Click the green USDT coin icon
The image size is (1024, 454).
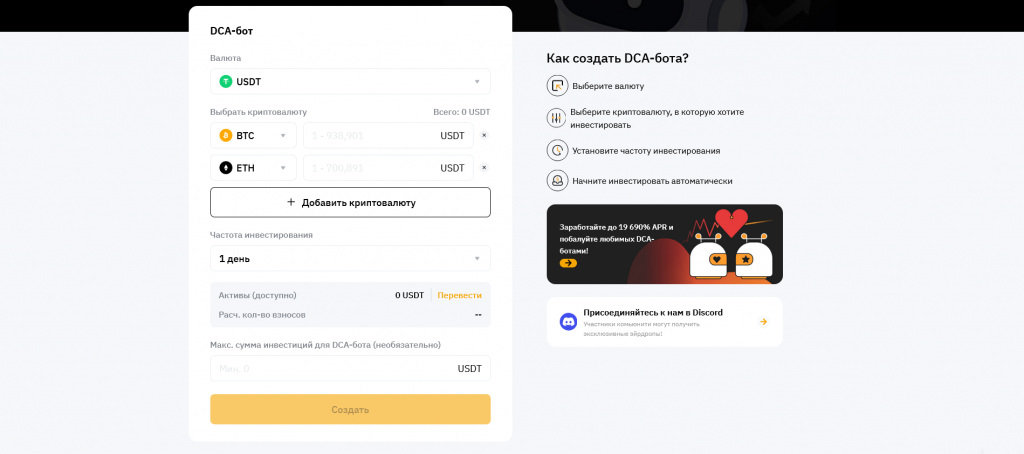click(x=226, y=81)
